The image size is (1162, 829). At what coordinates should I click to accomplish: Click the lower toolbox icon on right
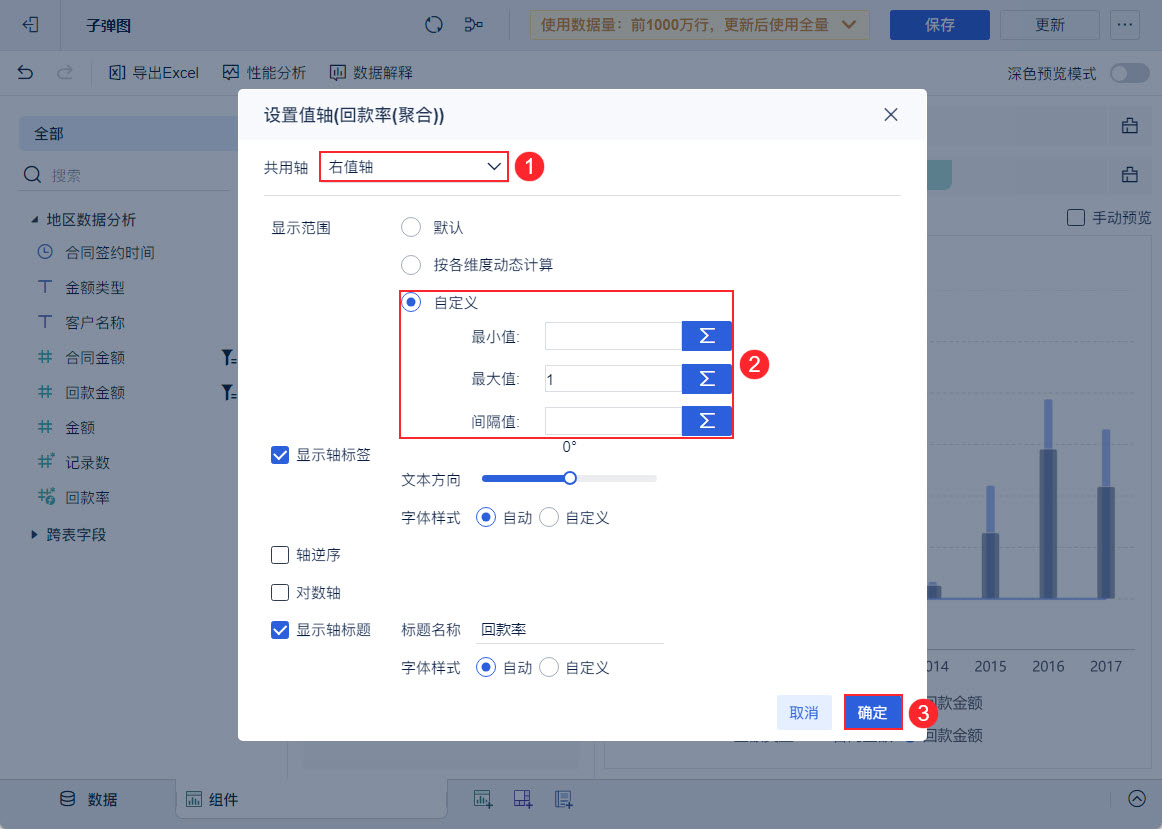coord(1129,175)
